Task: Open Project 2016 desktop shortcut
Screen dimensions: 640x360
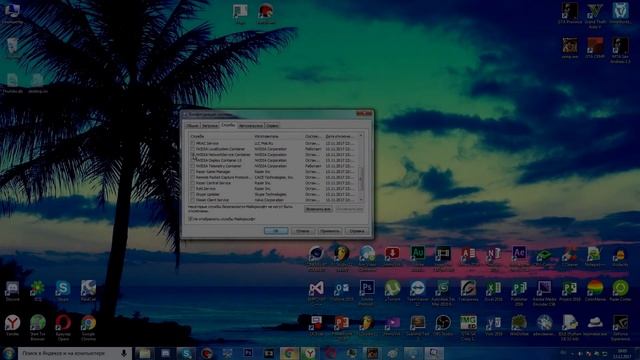Action: point(569,291)
